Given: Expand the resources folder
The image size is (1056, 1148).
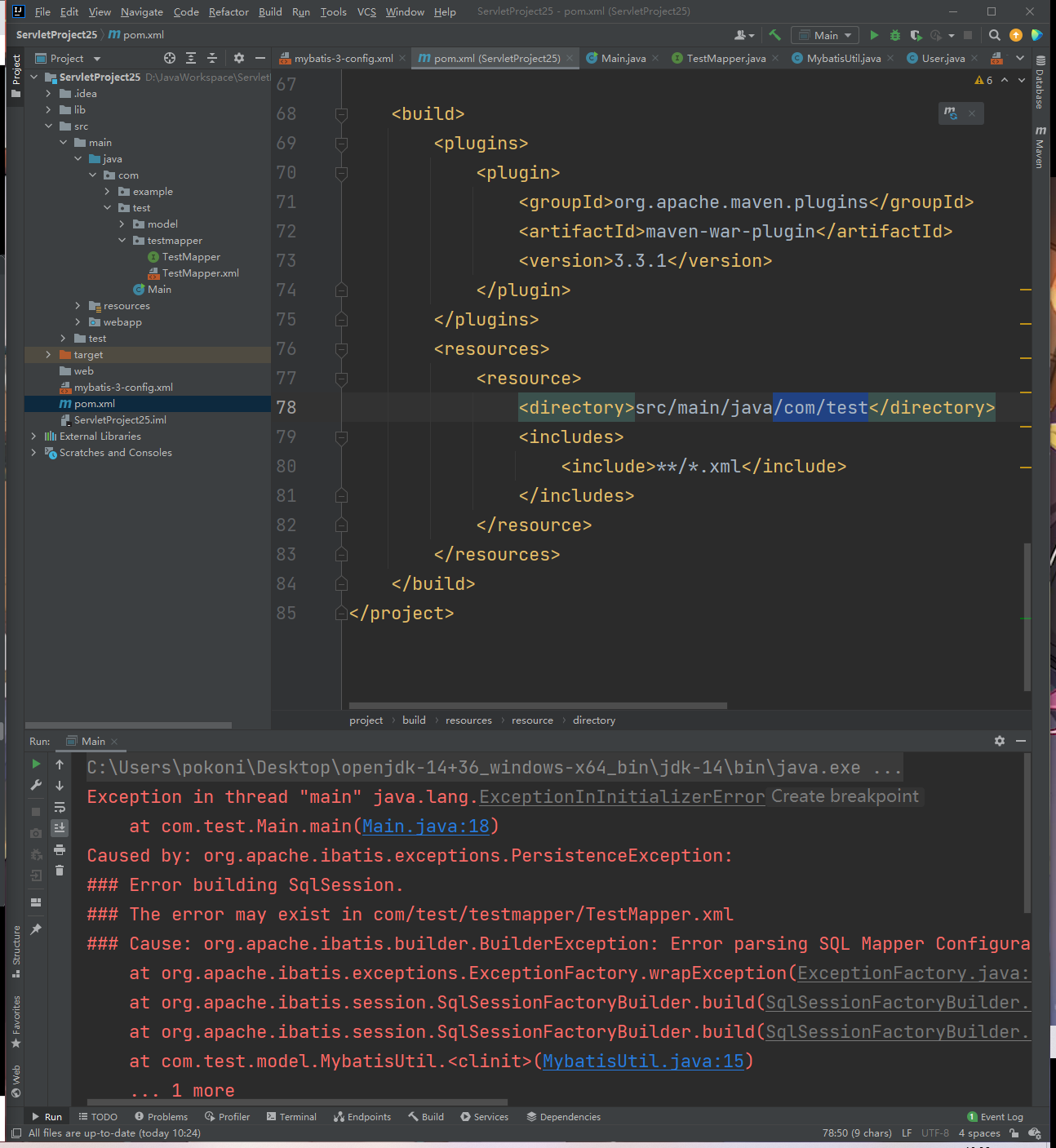Looking at the screenshot, I should click(78, 306).
